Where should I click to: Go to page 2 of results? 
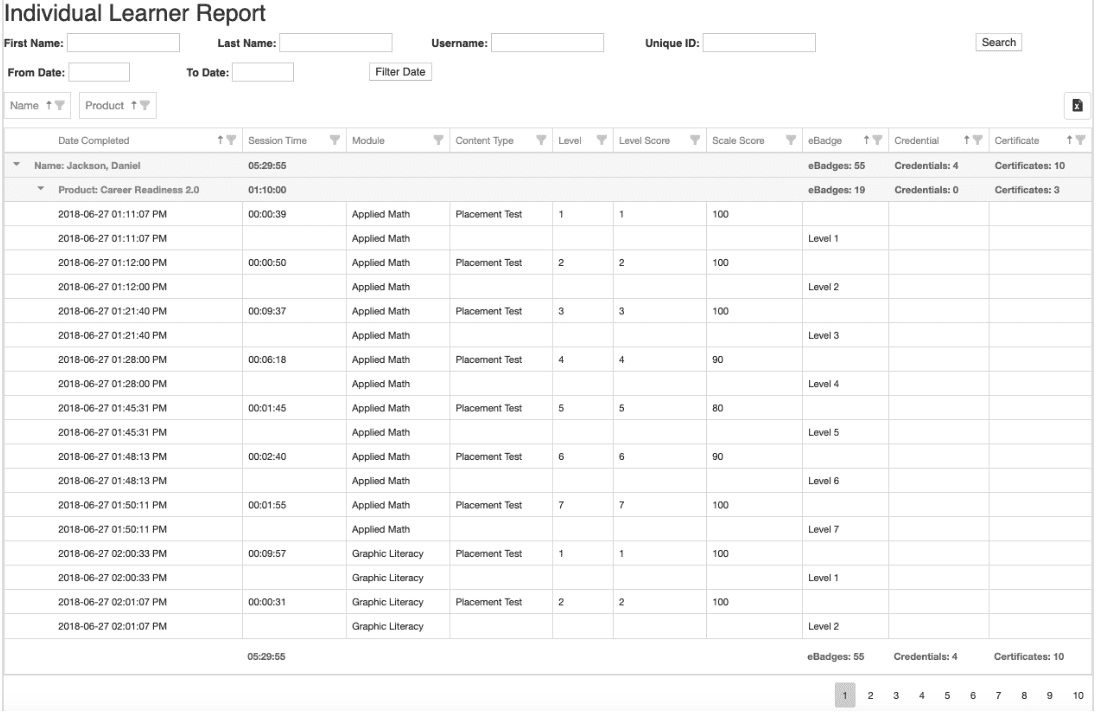click(870, 694)
